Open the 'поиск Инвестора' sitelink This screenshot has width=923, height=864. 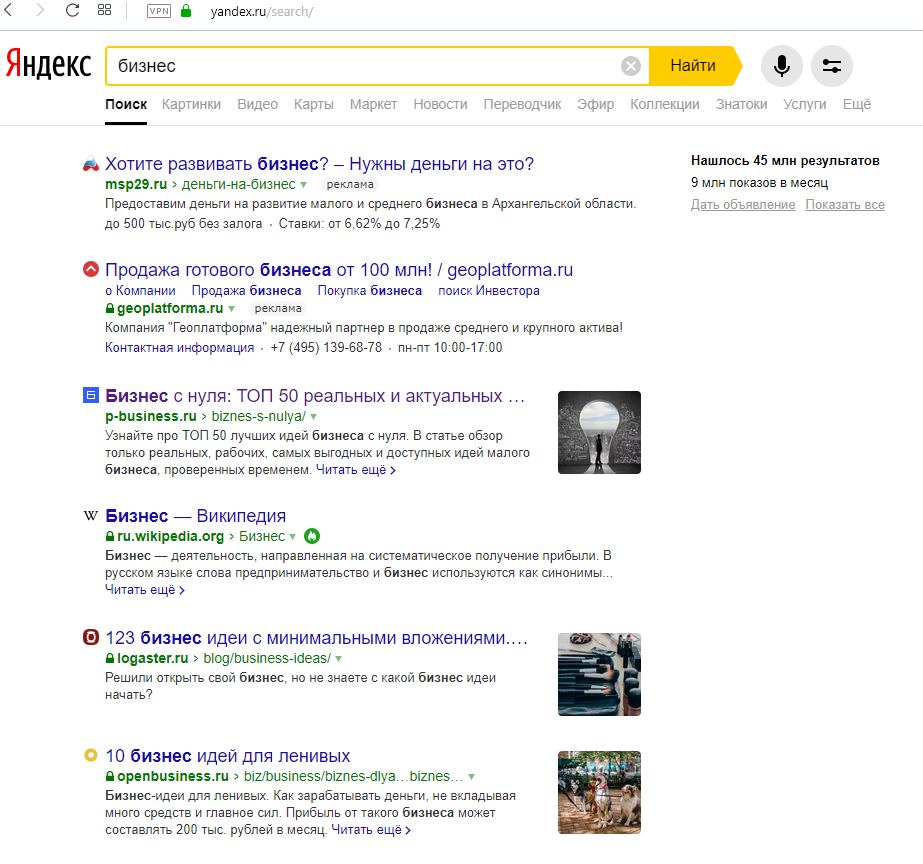point(489,291)
